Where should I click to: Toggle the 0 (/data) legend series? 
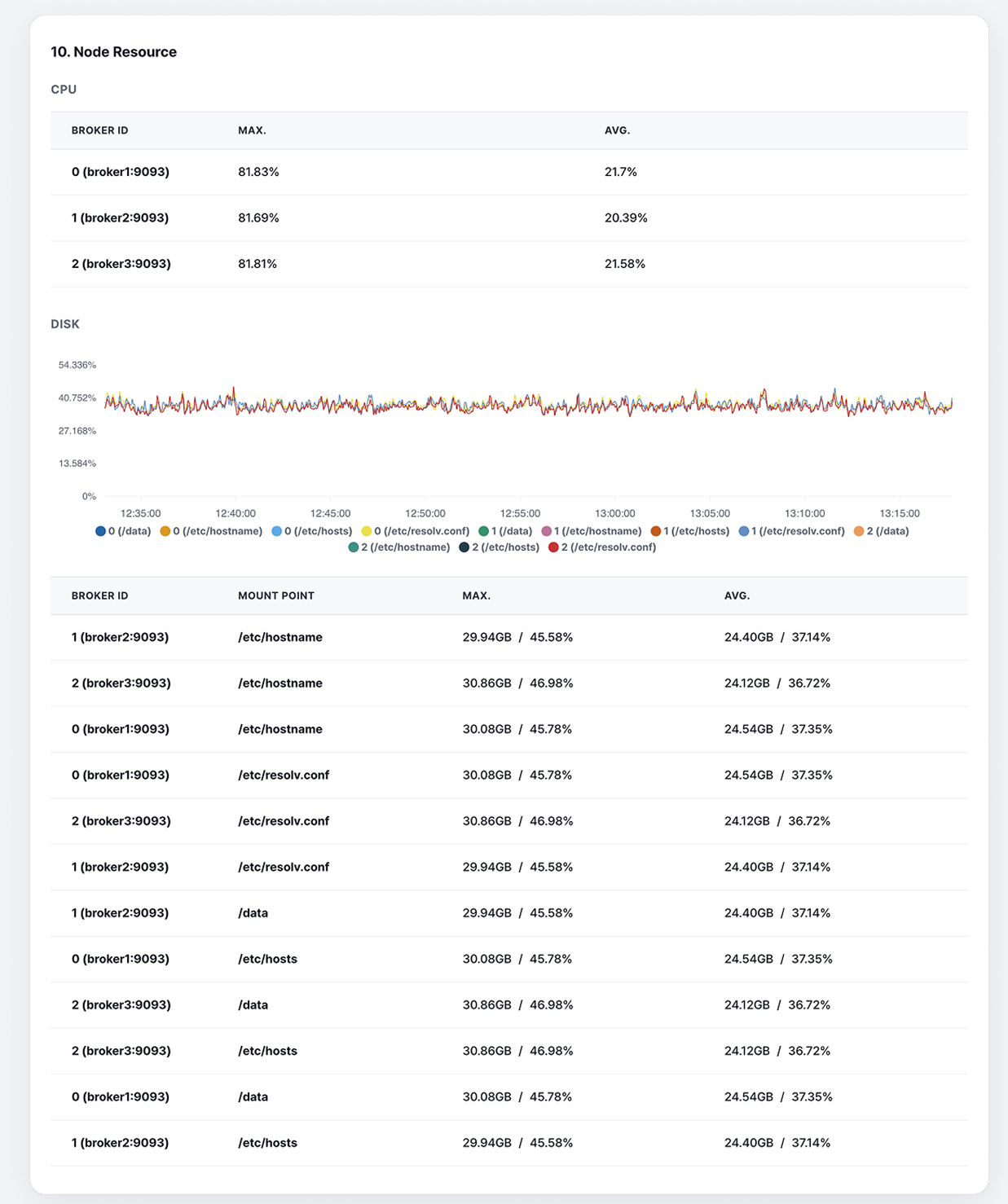pyautogui.click(x=123, y=531)
